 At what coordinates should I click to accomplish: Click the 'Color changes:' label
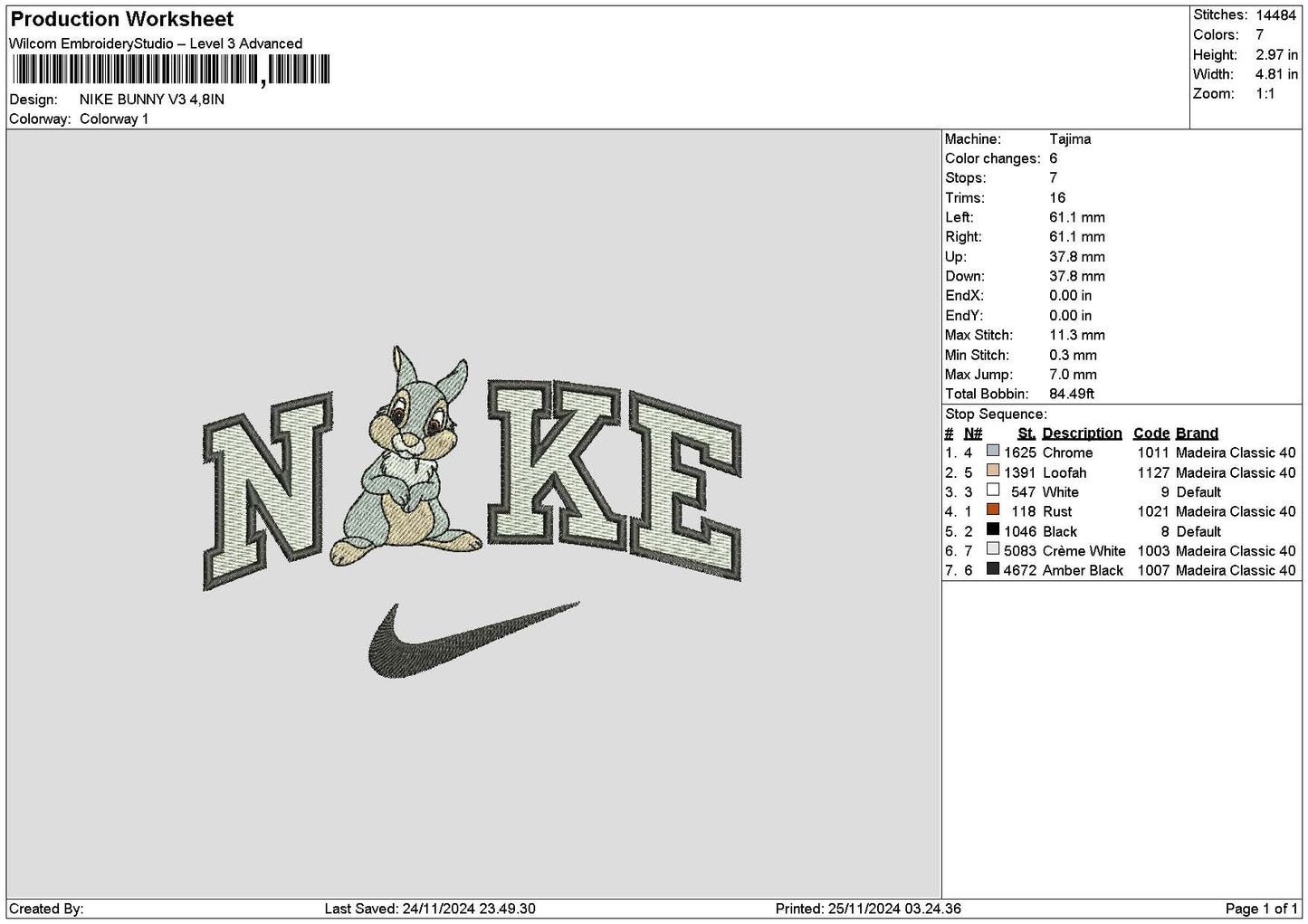click(x=992, y=158)
